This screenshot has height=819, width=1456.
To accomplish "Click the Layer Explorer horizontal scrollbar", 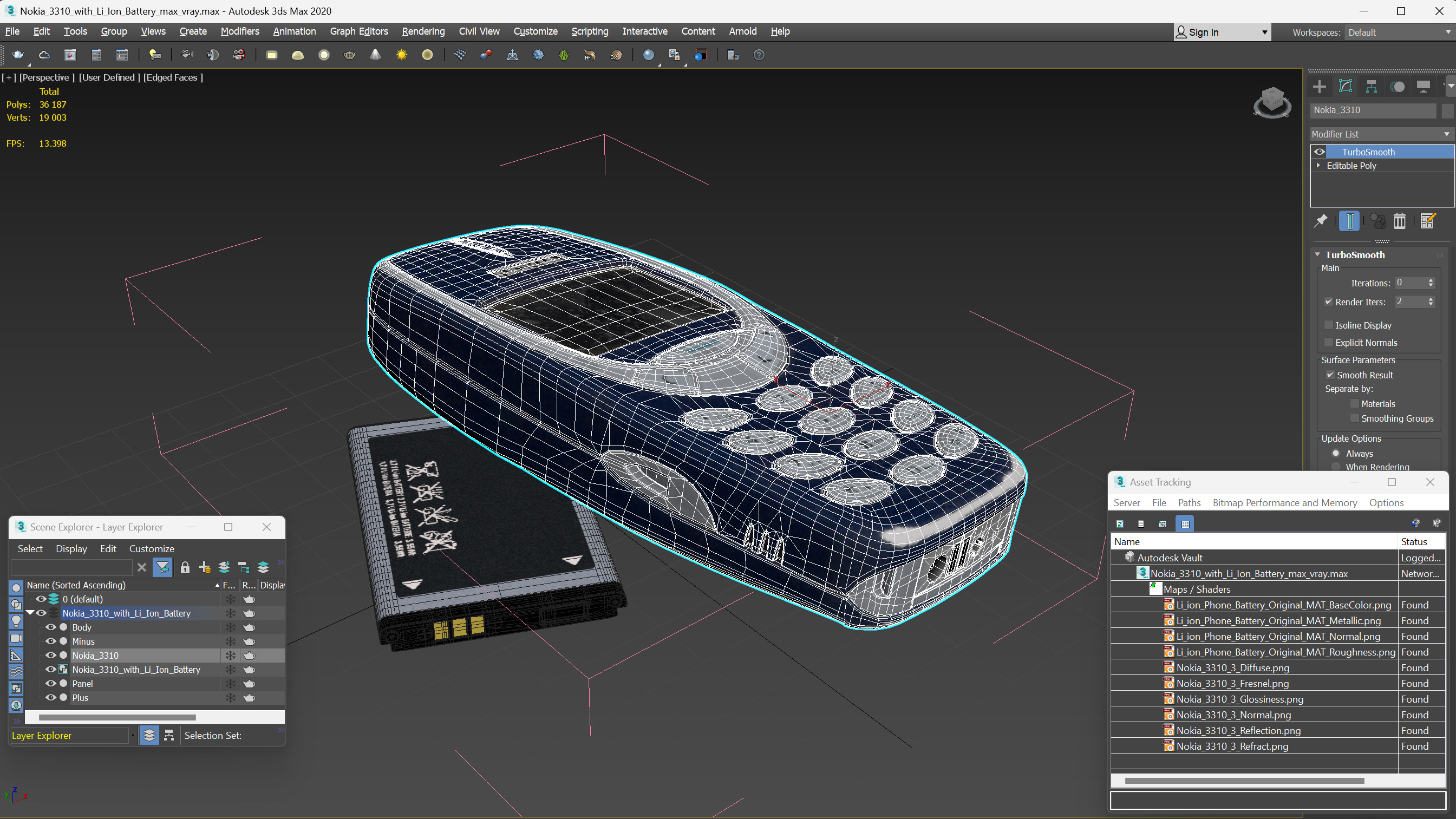I will (117, 717).
